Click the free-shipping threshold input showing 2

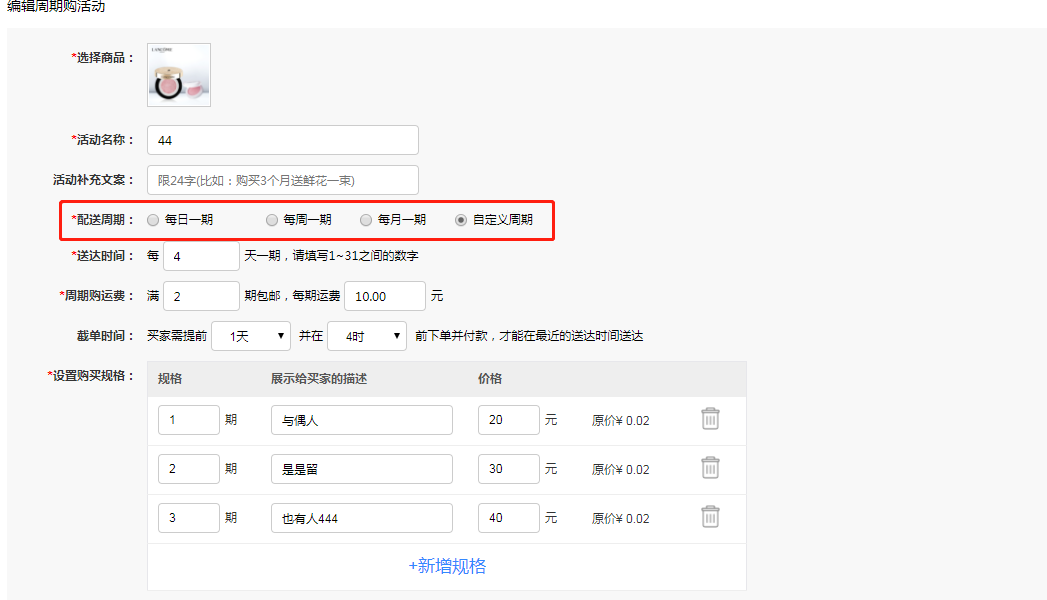pyautogui.click(x=200, y=296)
